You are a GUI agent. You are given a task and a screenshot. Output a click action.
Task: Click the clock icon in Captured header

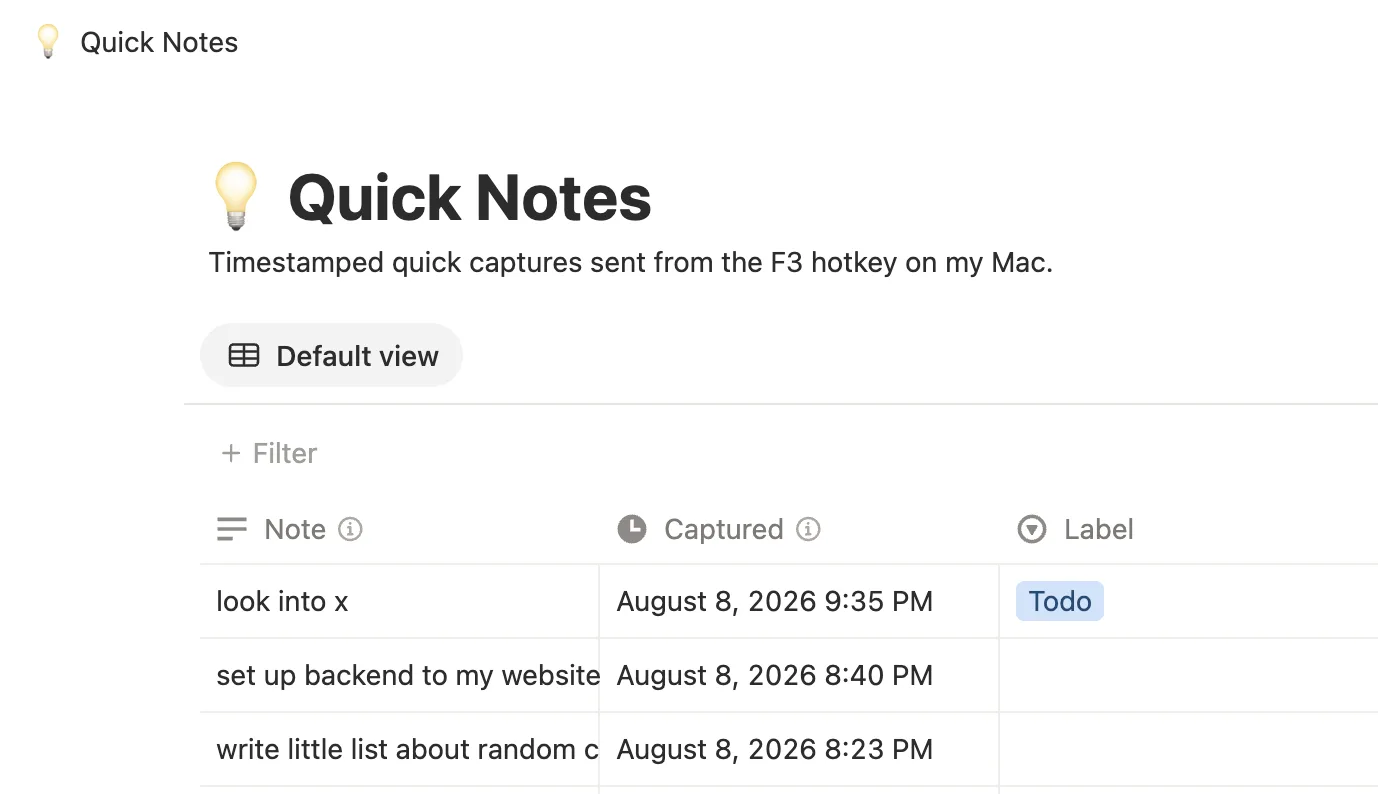pos(632,529)
